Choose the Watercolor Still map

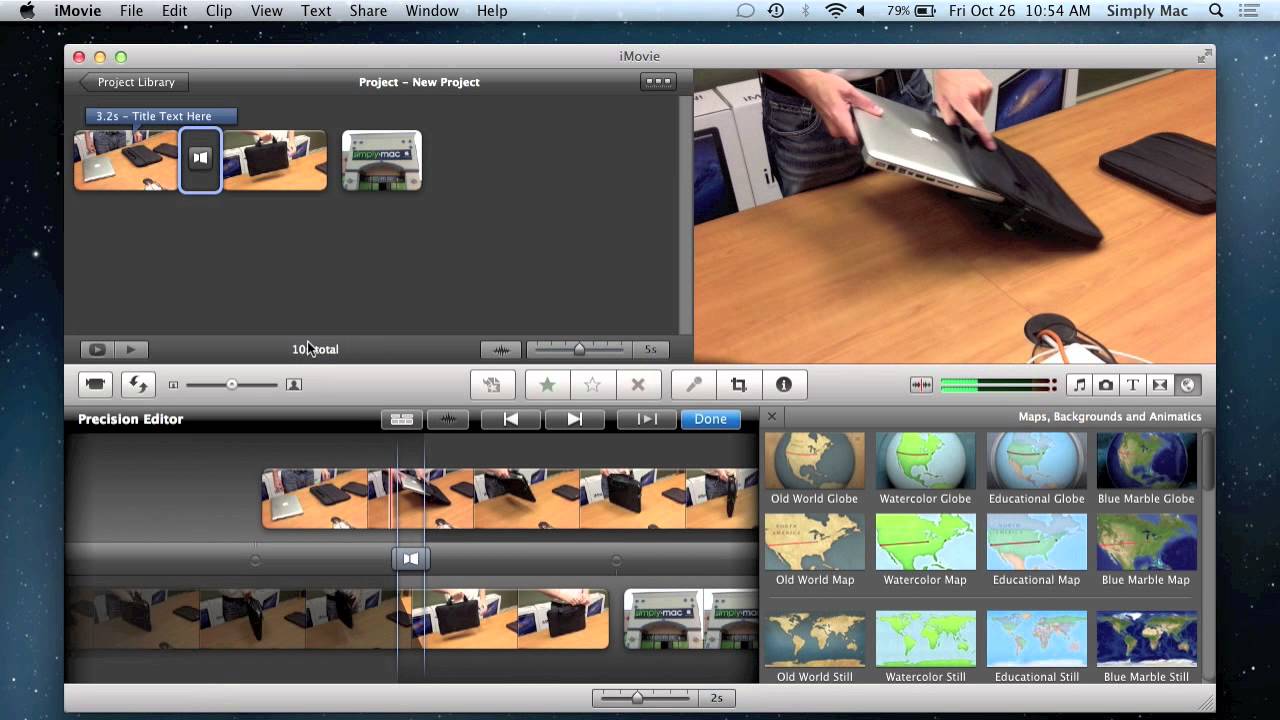click(x=925, y=638)
